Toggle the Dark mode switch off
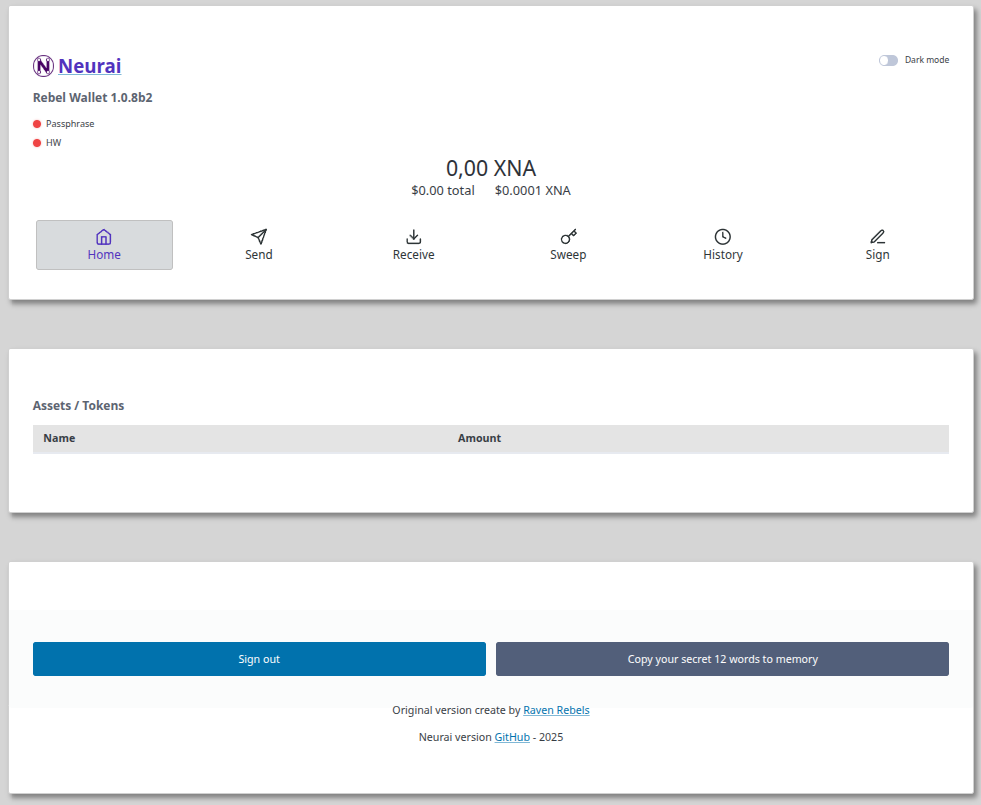 click(x=888, y=60)
